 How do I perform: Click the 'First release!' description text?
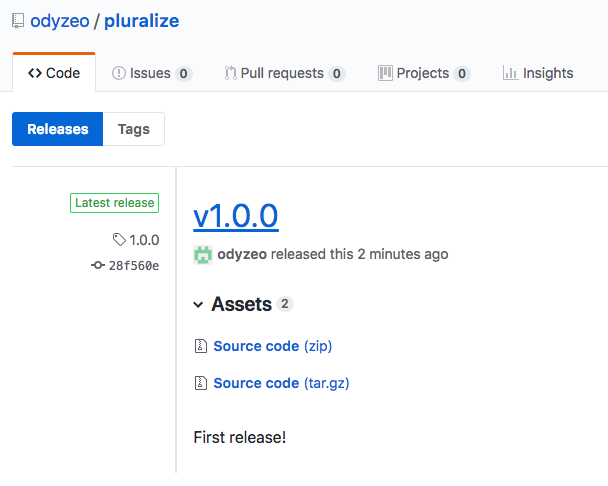[240, 438]
